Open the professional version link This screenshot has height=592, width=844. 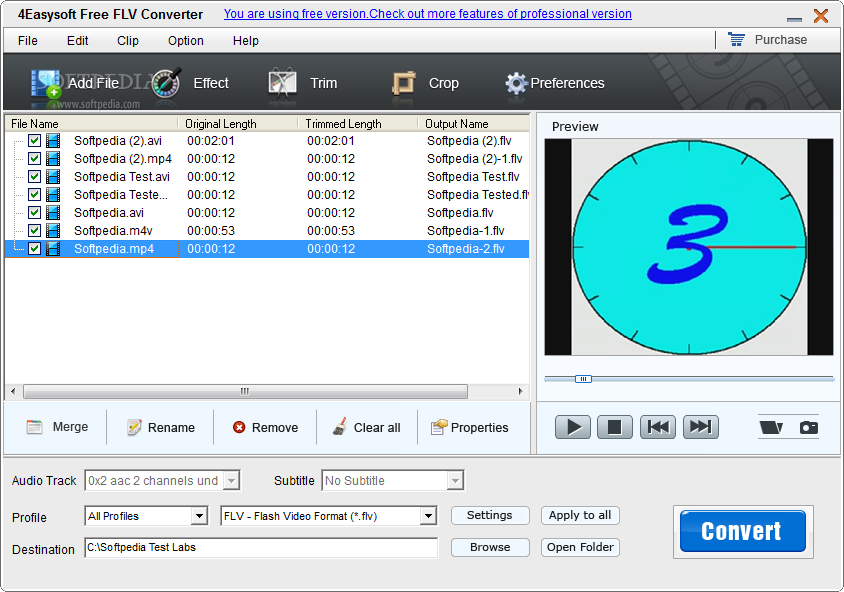427,14
